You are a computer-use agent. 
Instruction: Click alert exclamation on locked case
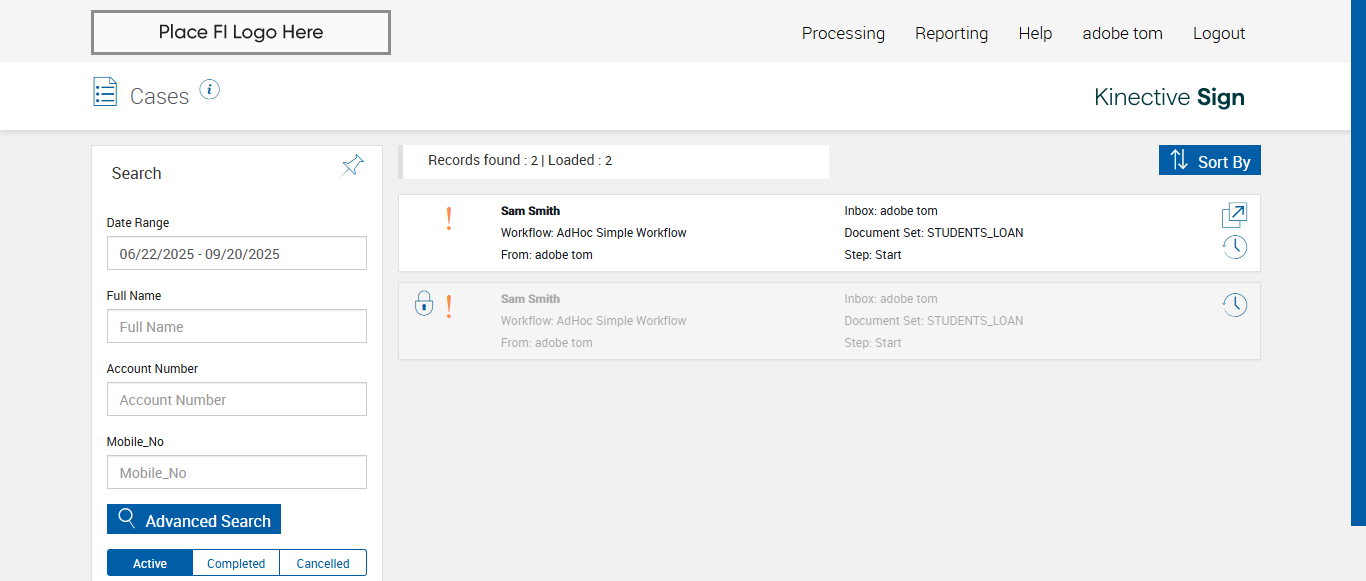(x=449, y=307)
